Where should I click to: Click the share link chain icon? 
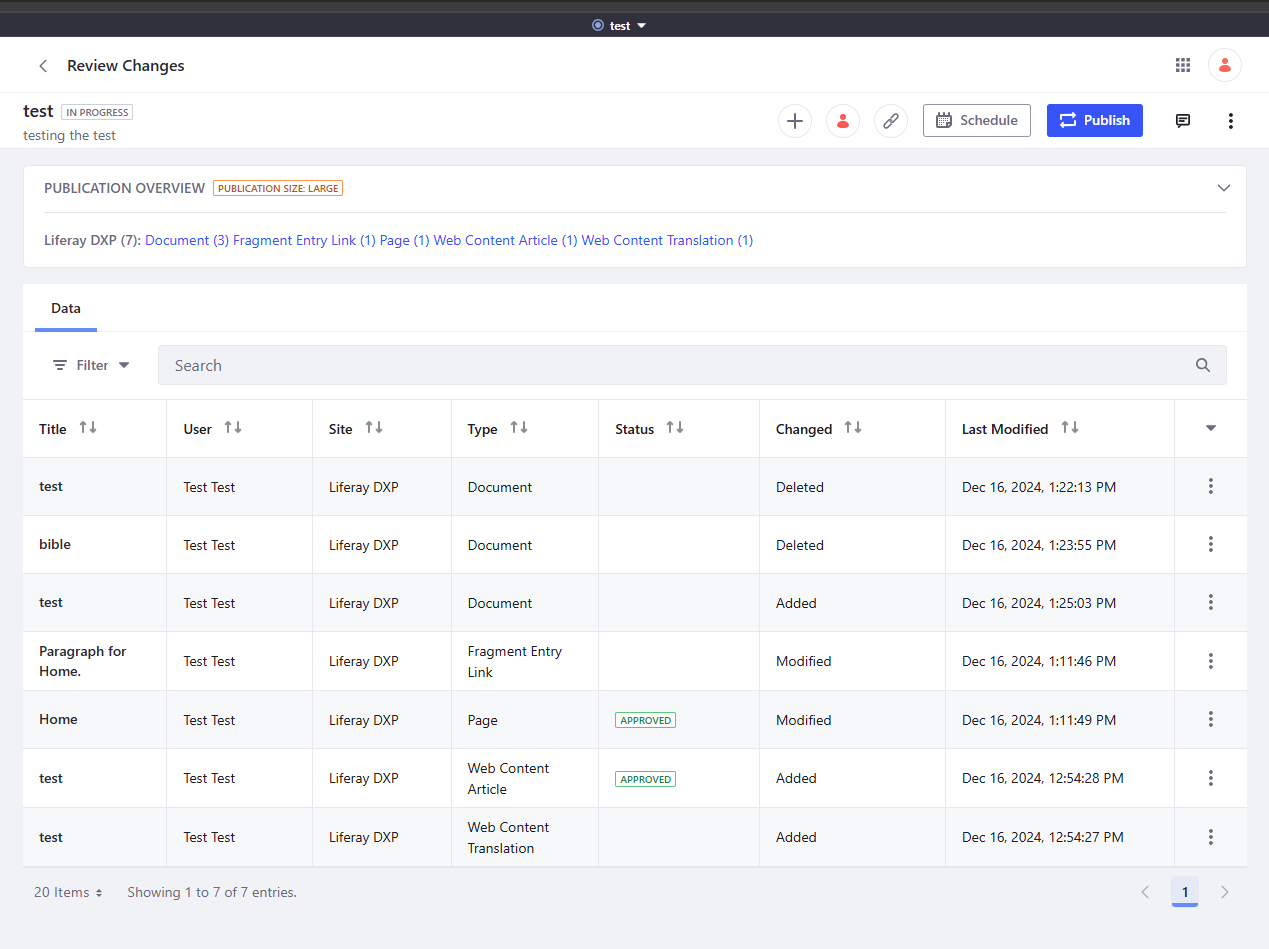pos(890,121)
